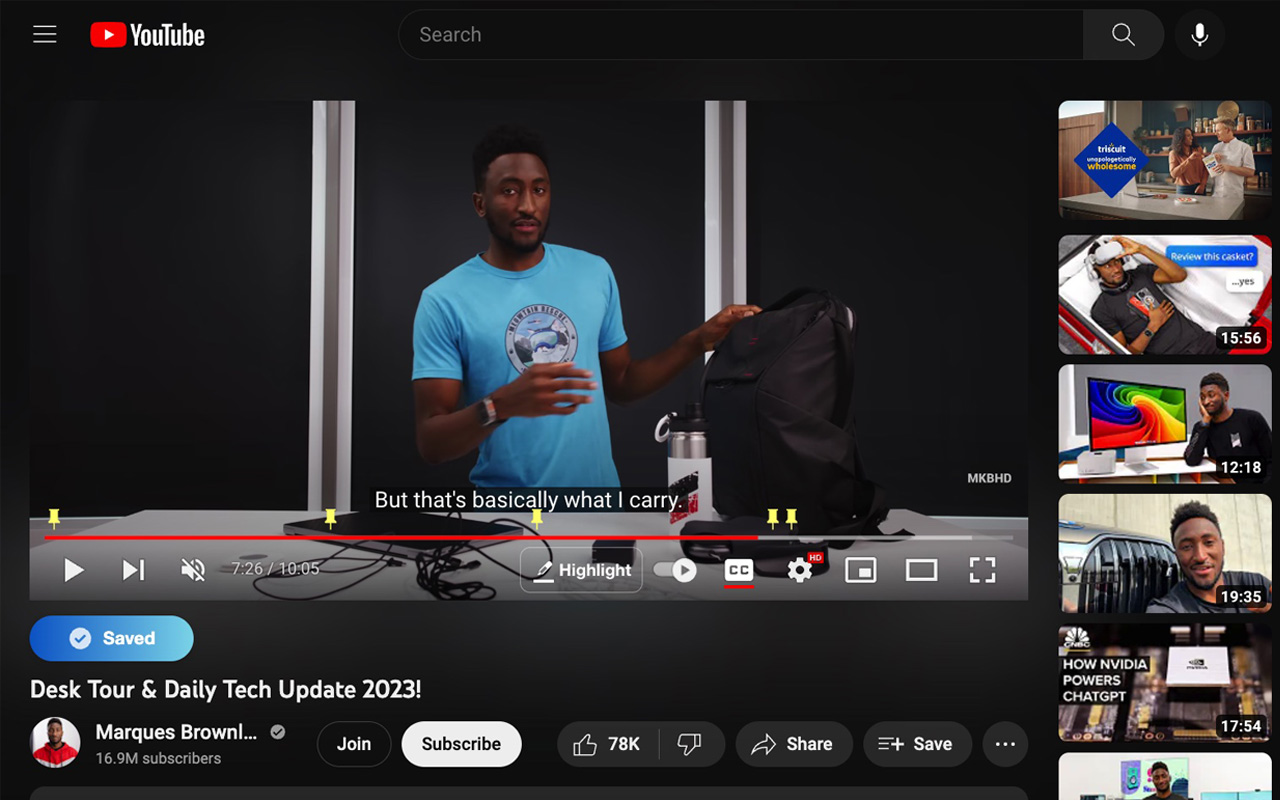Open player settings gear
Image resolution: width=1280 pixels, height=800 pixels.
click(x=800, y=570)
